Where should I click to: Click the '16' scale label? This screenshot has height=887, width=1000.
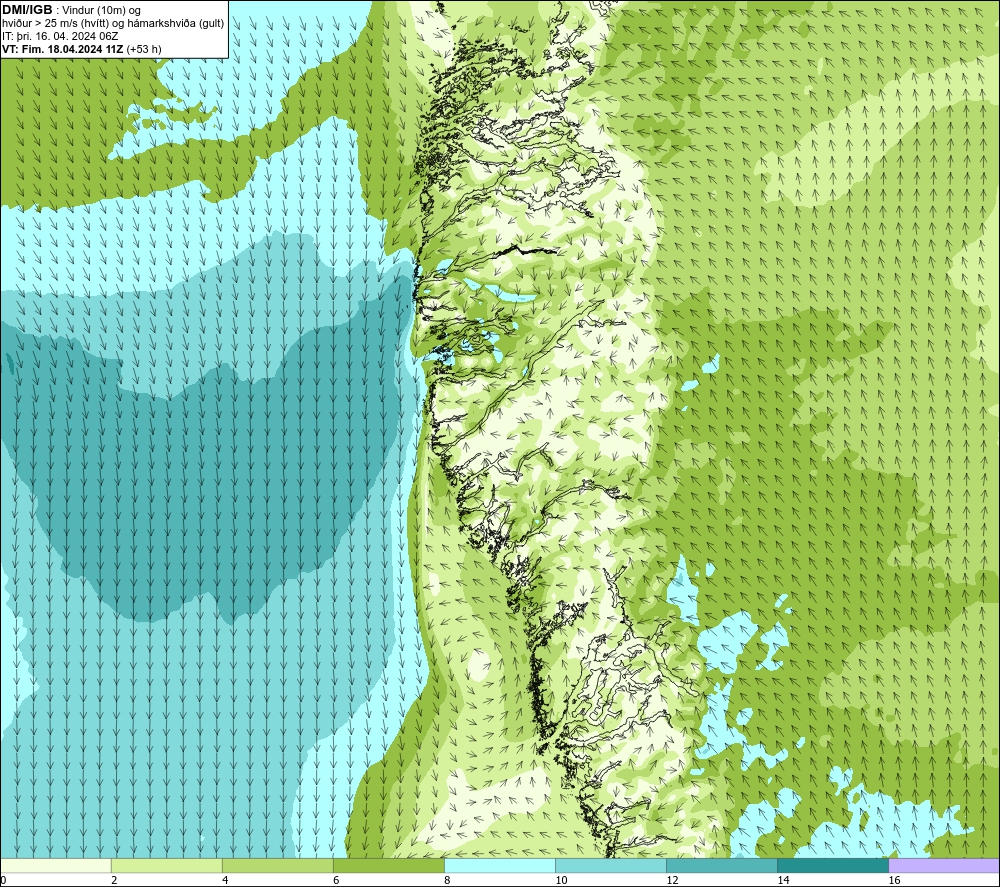pos(893,880)
